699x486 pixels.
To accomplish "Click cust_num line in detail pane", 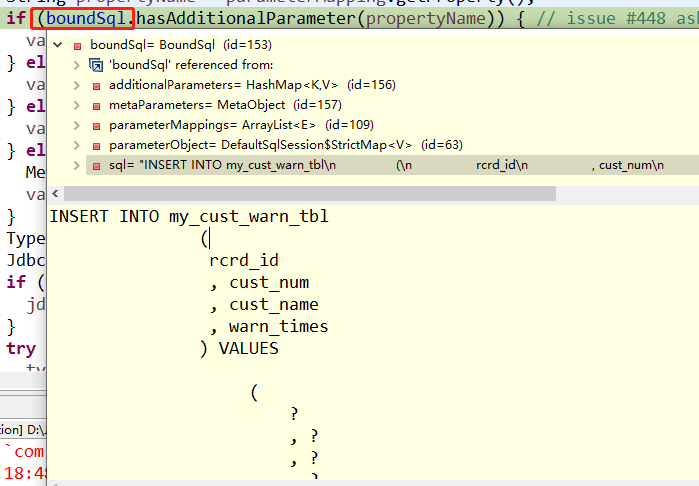I will tap(259, 283).
